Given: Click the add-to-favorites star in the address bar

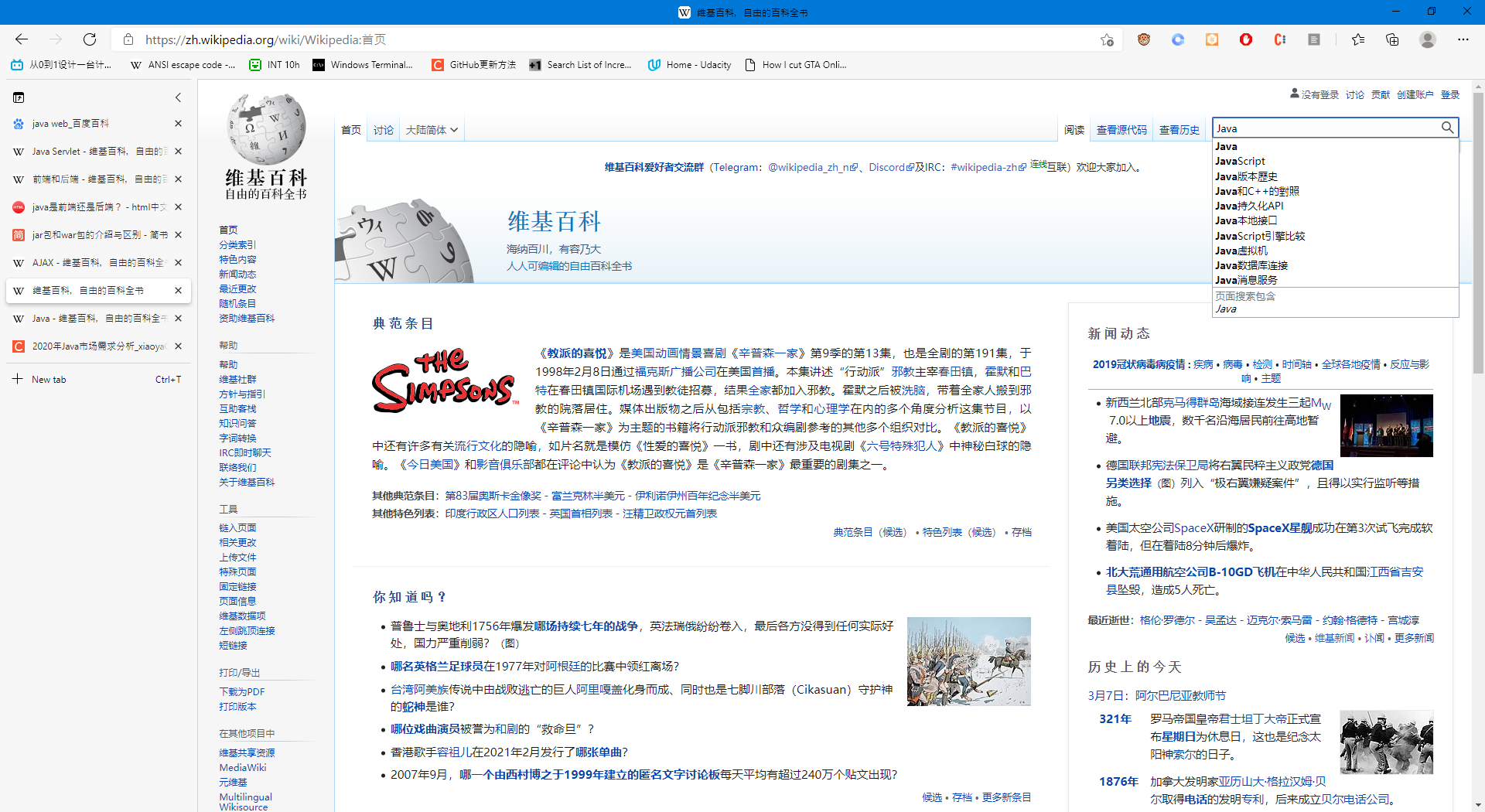Looking at the screenshot, I should 1107,39.
